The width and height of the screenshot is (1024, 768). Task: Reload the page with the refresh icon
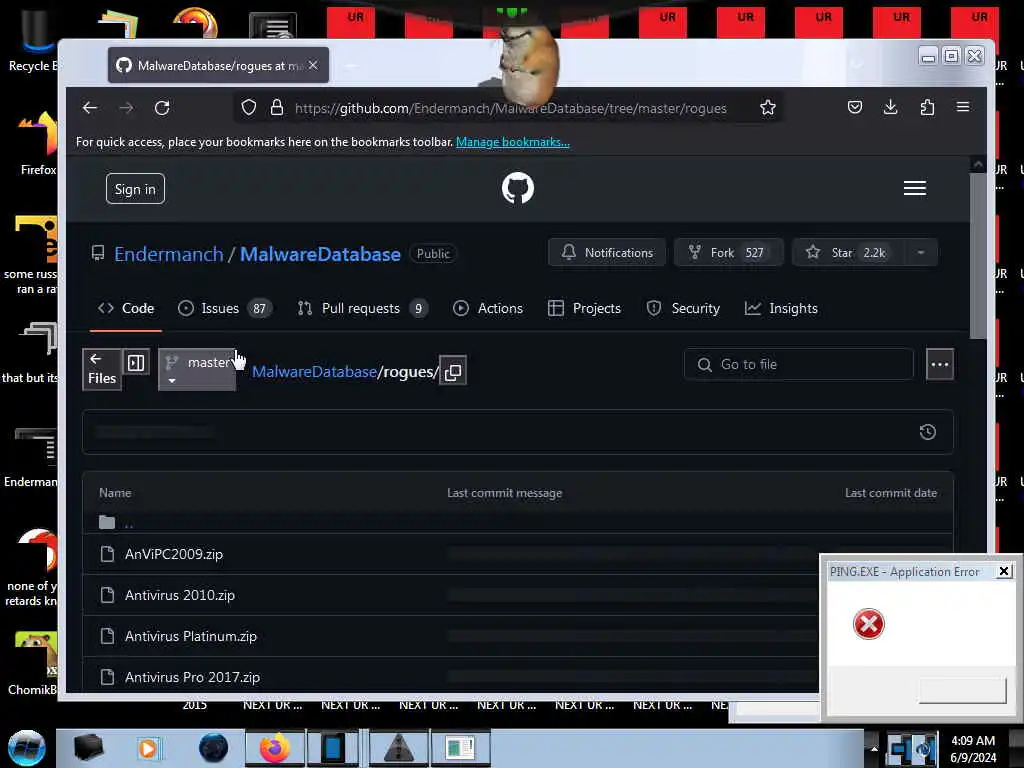pyautogui.click(x=162, y=108)
